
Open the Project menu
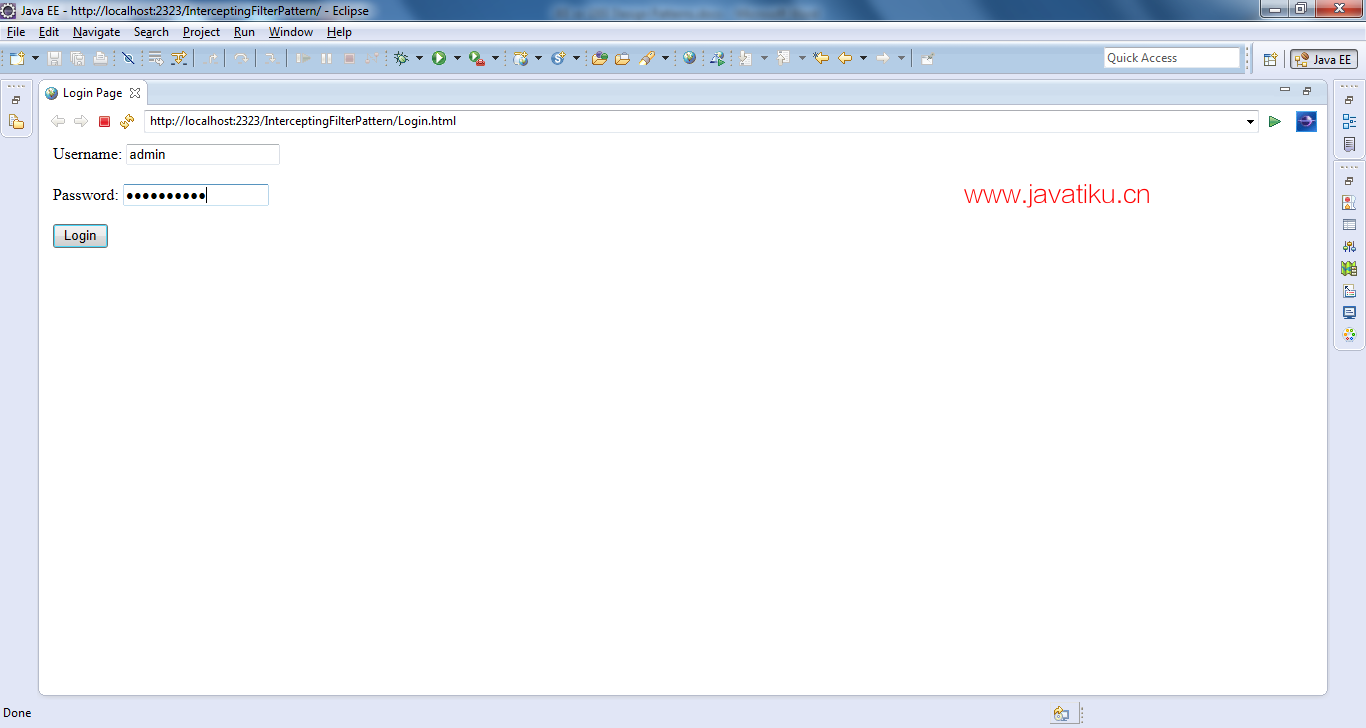coord(201,32)
